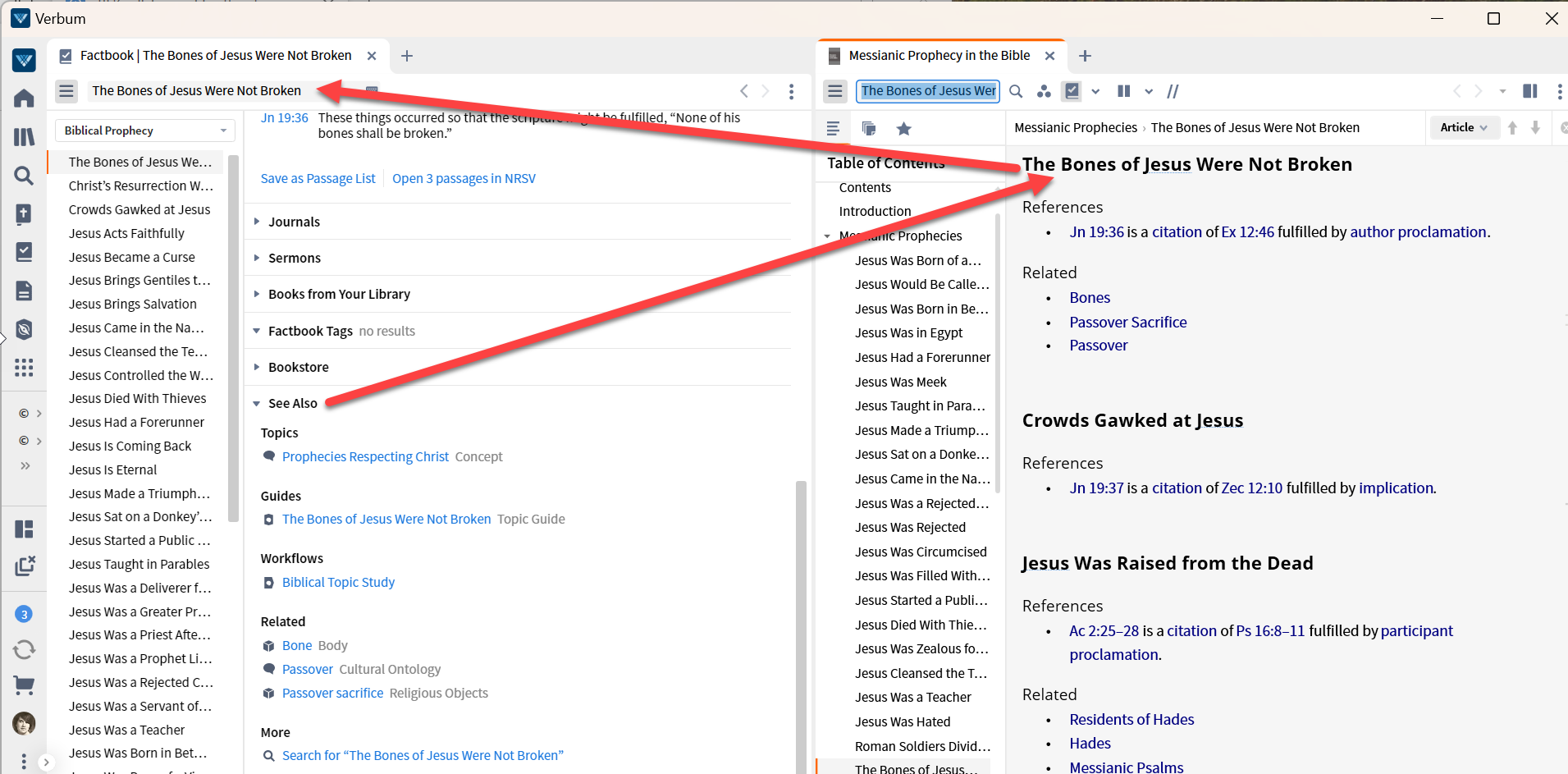The width and height of the screenshot is (1568, 774).
Task: Click Open 3 passages in NRSV
Action: pos(464,178)
